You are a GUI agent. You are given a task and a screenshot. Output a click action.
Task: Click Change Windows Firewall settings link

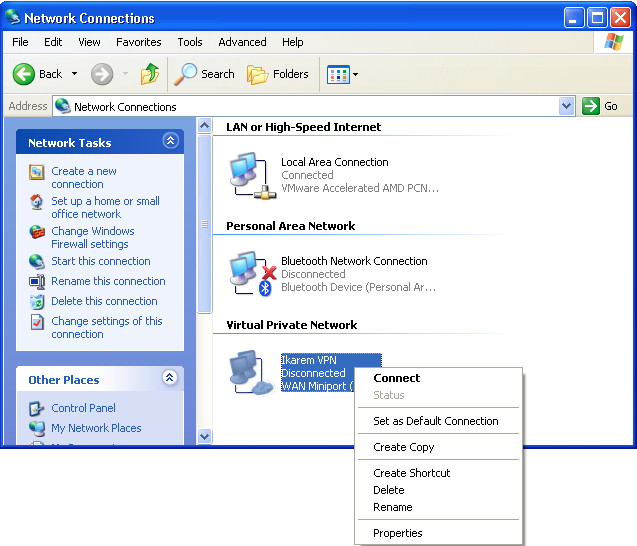[93, 238]
